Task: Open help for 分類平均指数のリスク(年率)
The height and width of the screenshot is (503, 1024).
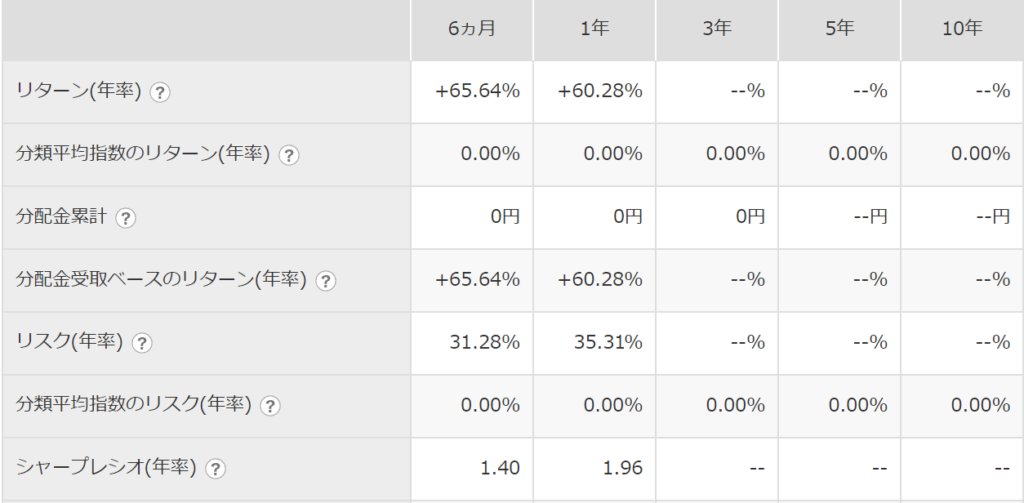Action: coord(270,406)
